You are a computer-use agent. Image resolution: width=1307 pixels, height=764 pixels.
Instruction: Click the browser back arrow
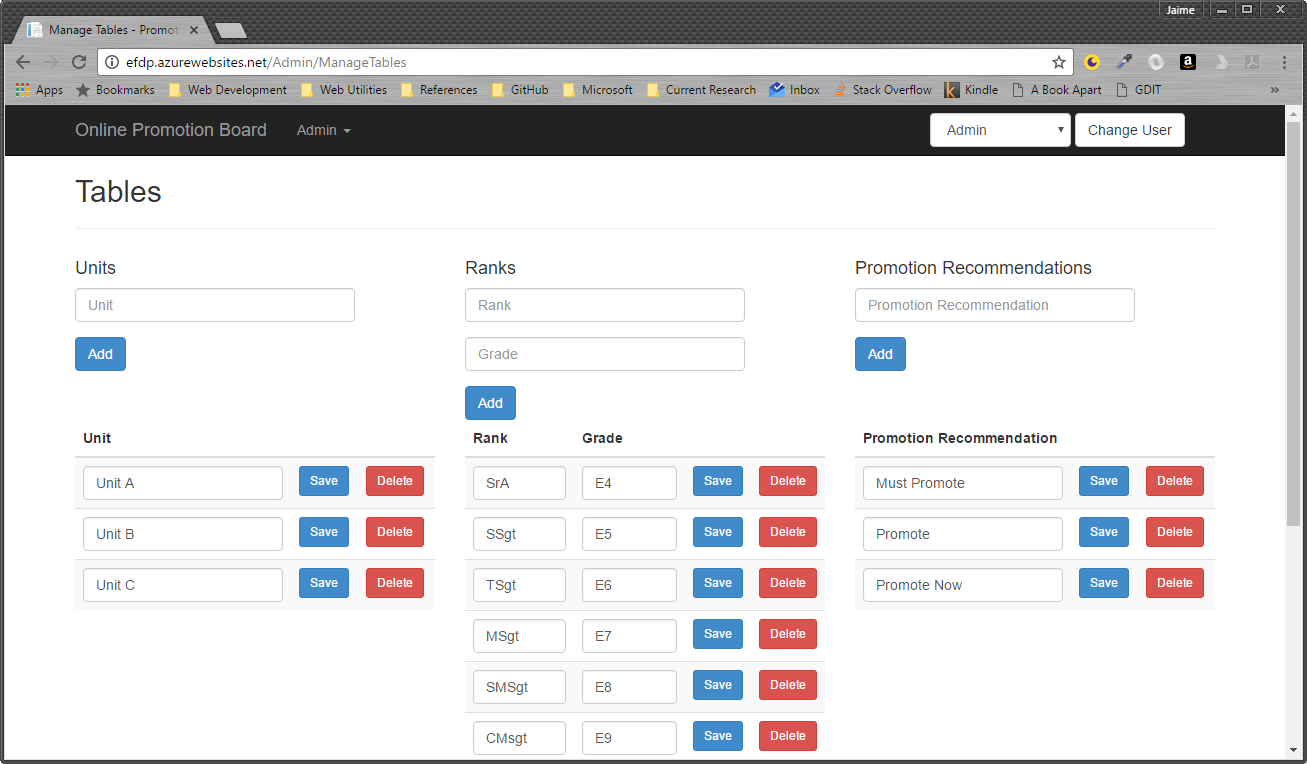click(23, 62)
